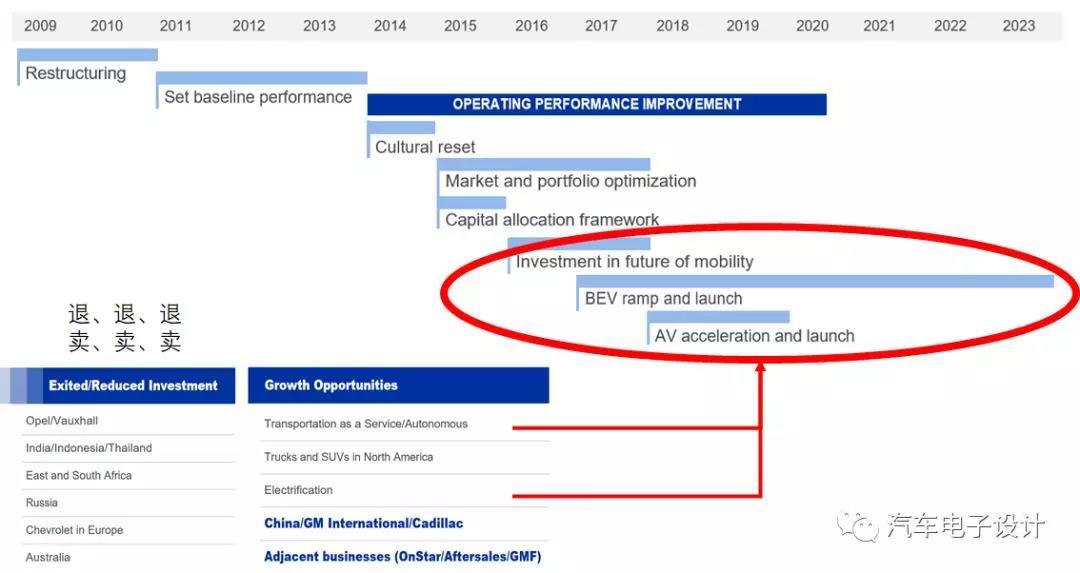
Task: Select Opel/Vauxhall in the exited list
Action: click(62, 421)
